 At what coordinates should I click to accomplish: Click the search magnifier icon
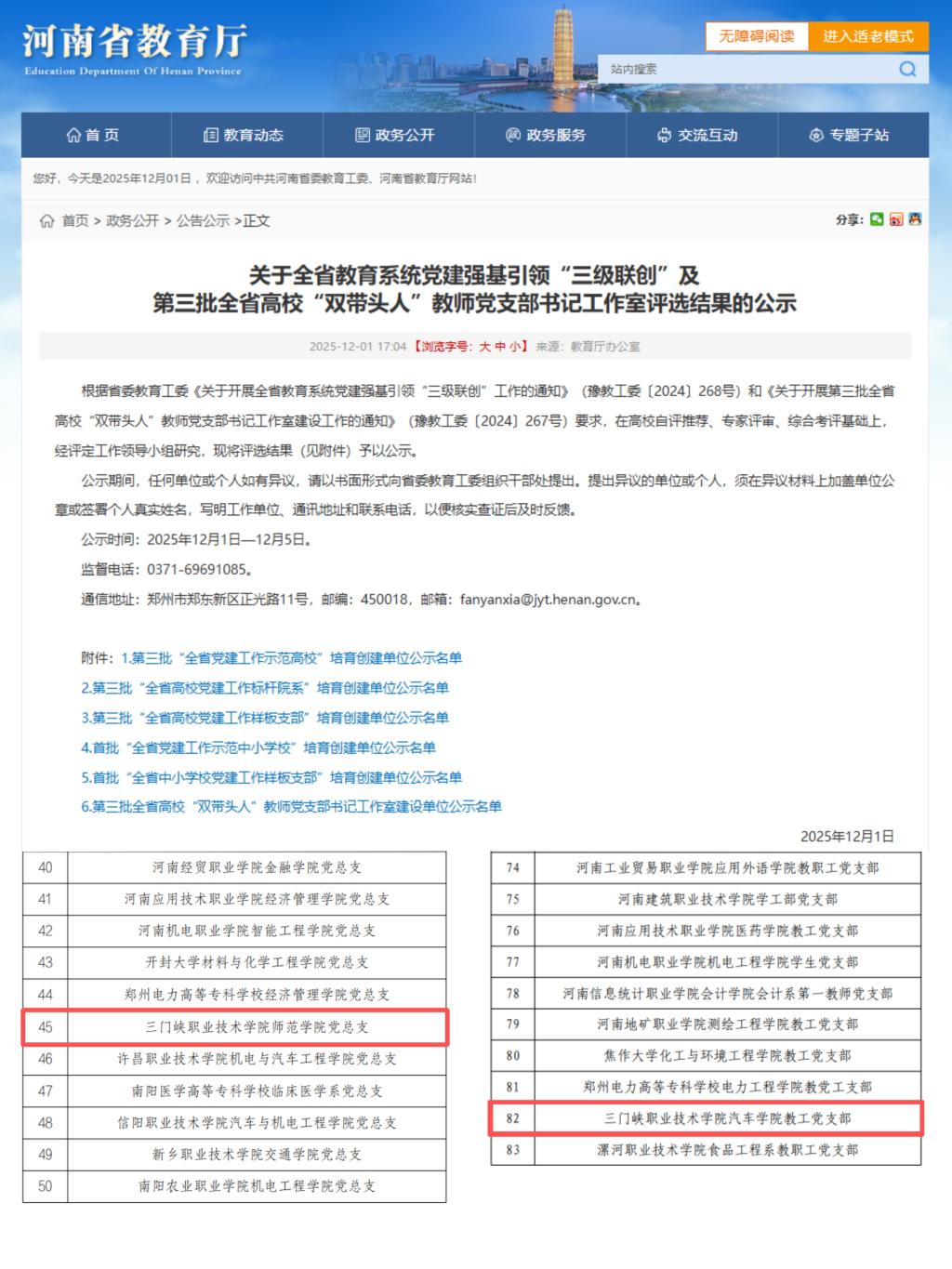(907, 69)
